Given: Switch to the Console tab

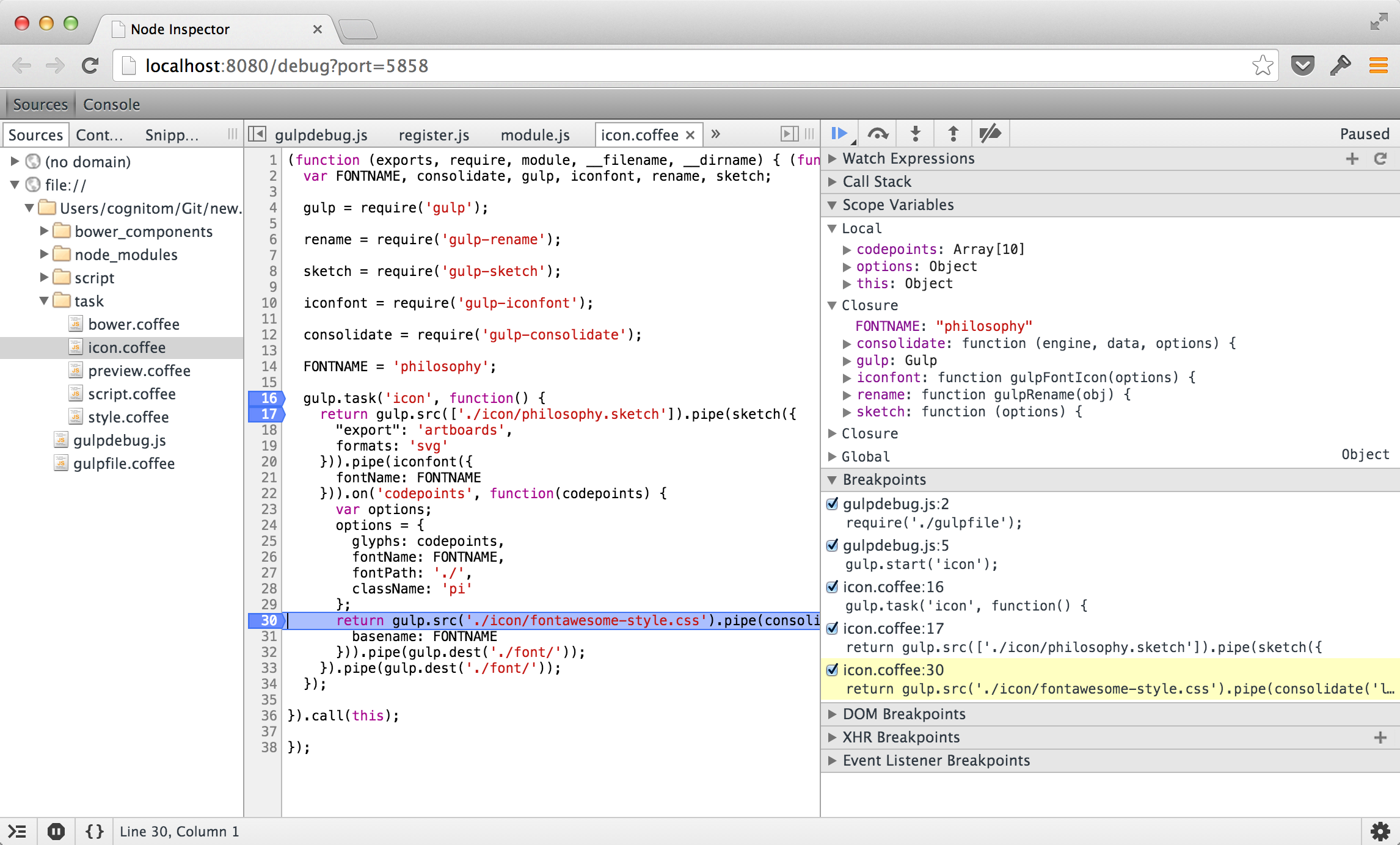Looking at the screenshot, I should click(x=111, y=104).
